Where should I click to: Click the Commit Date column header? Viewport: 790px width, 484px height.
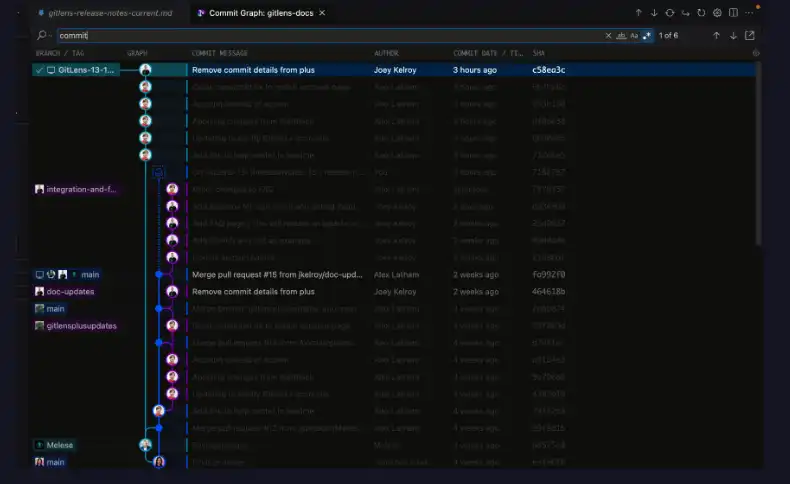pos(488,53)
